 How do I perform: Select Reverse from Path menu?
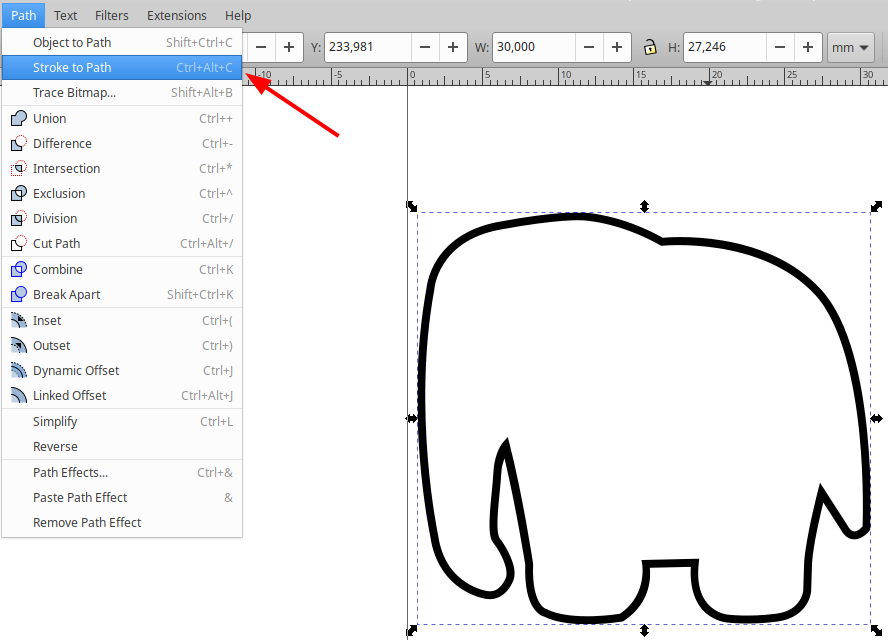coord(122,446)
